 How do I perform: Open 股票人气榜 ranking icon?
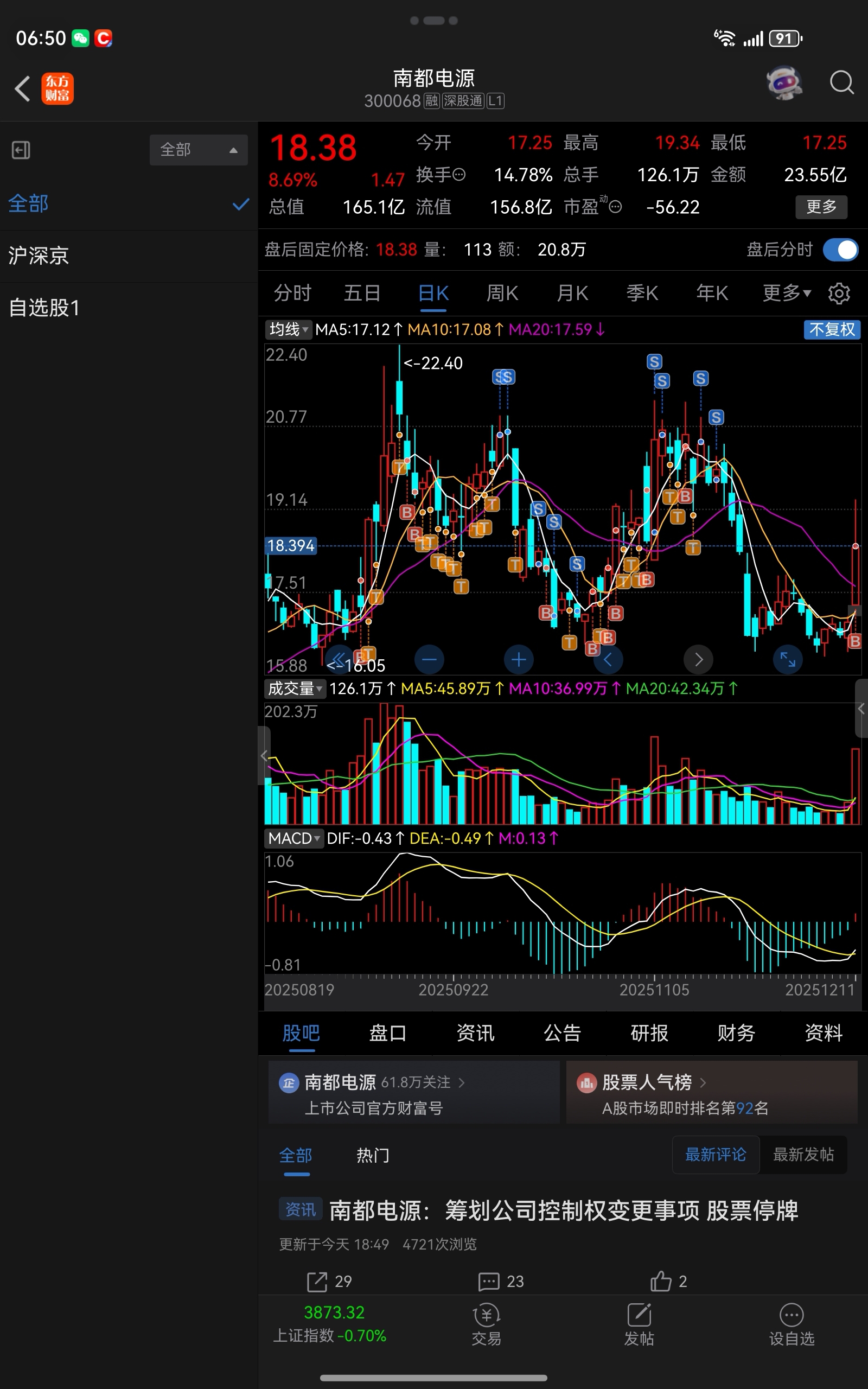pyautogui.click(x=586, y=1082)
